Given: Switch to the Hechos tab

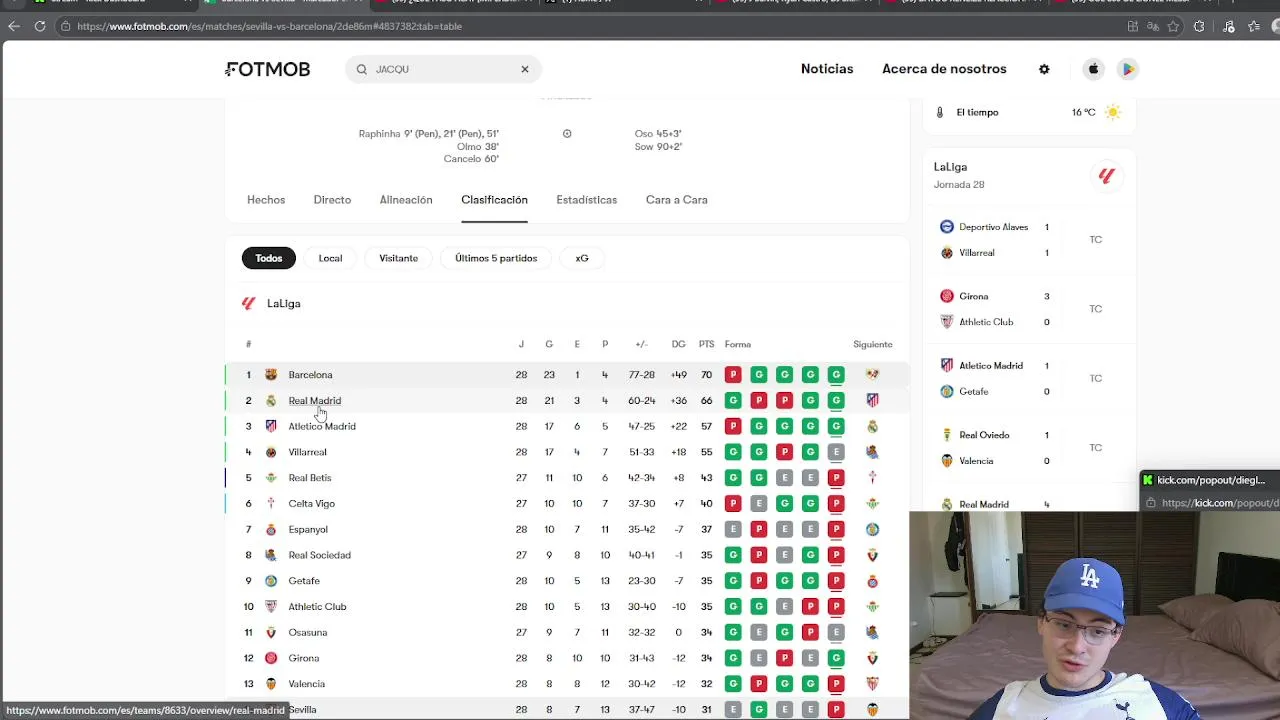Looking at the screenshot, I should pyautogui.click(x=266, y=200).
